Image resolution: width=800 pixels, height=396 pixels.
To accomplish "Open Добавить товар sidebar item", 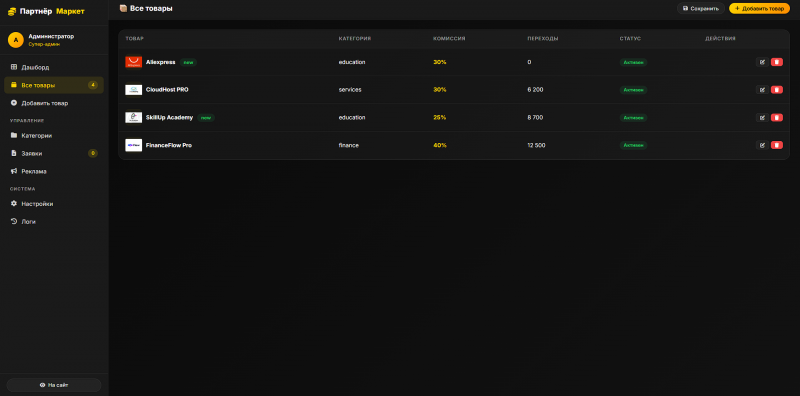I will click(x=54, y=103).
